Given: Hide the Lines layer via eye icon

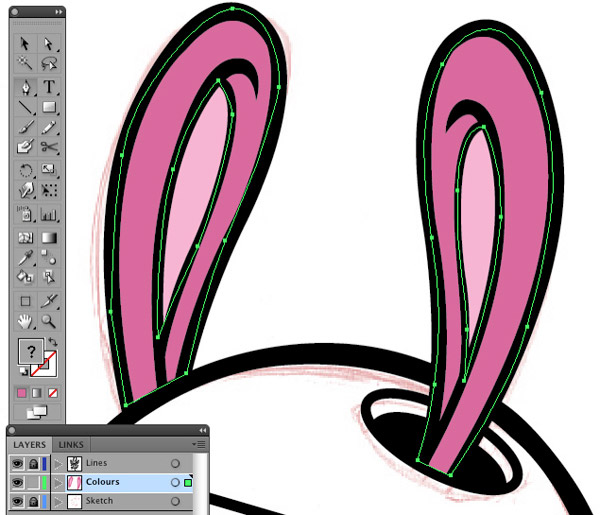Looking at the screenshot, I should [17, 464].
